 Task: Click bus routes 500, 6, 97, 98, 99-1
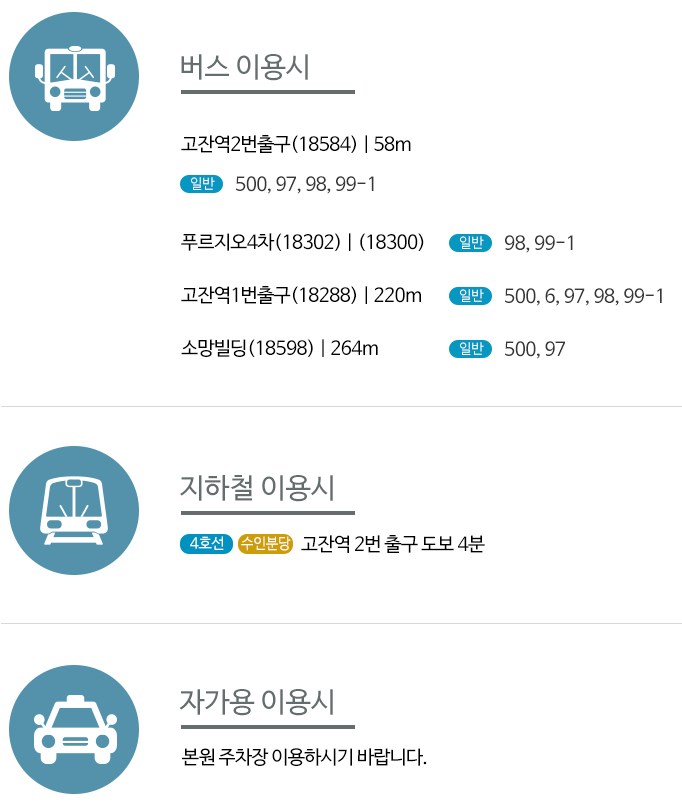pyautogui.click(x=584, y=296)
